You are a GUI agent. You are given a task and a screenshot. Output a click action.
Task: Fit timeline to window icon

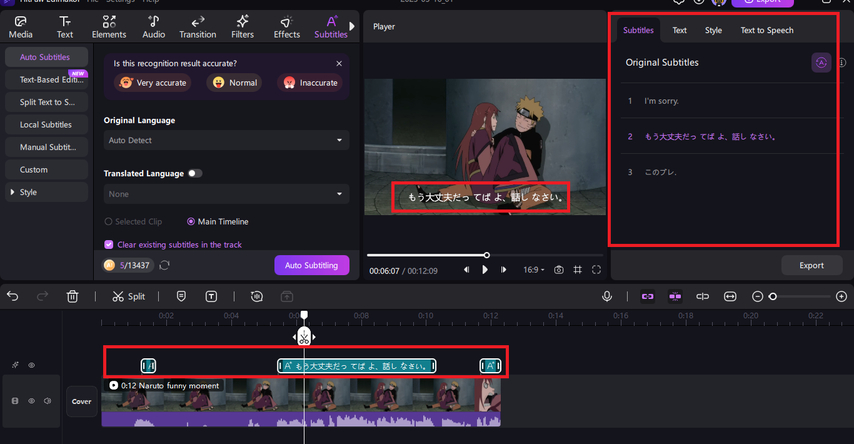click(730, 296)
